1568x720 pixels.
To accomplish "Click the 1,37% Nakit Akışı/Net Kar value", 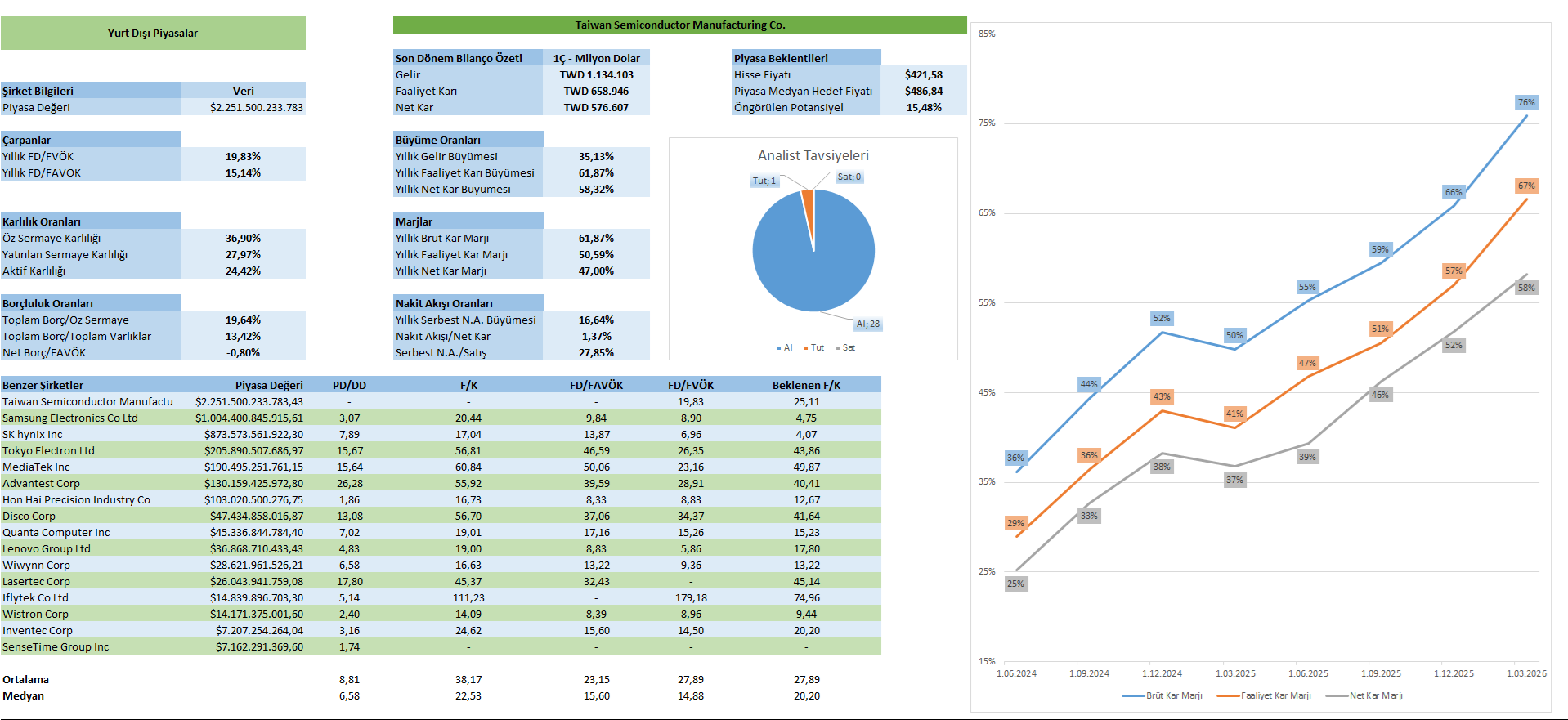I will point(597,336).
